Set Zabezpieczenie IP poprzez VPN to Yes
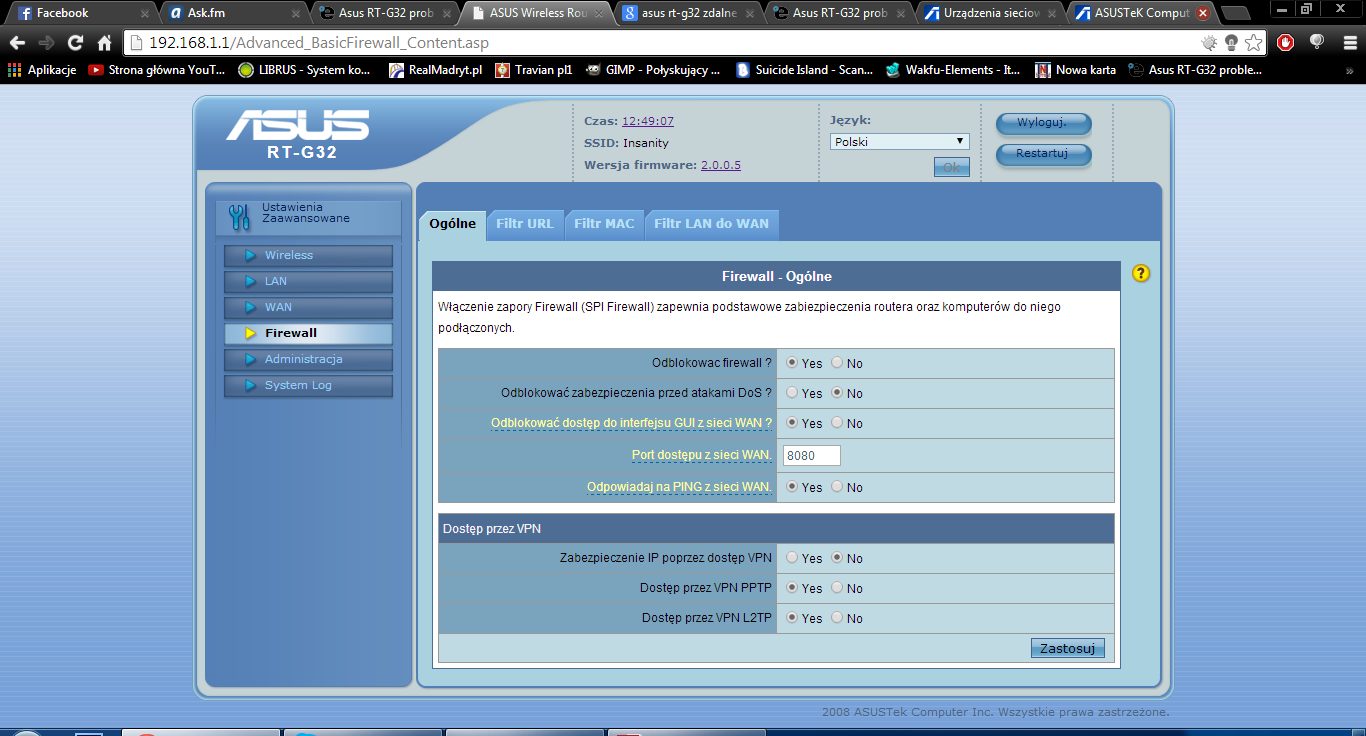Viewport: 1366px width, 736px height. [x=792, y=558]
